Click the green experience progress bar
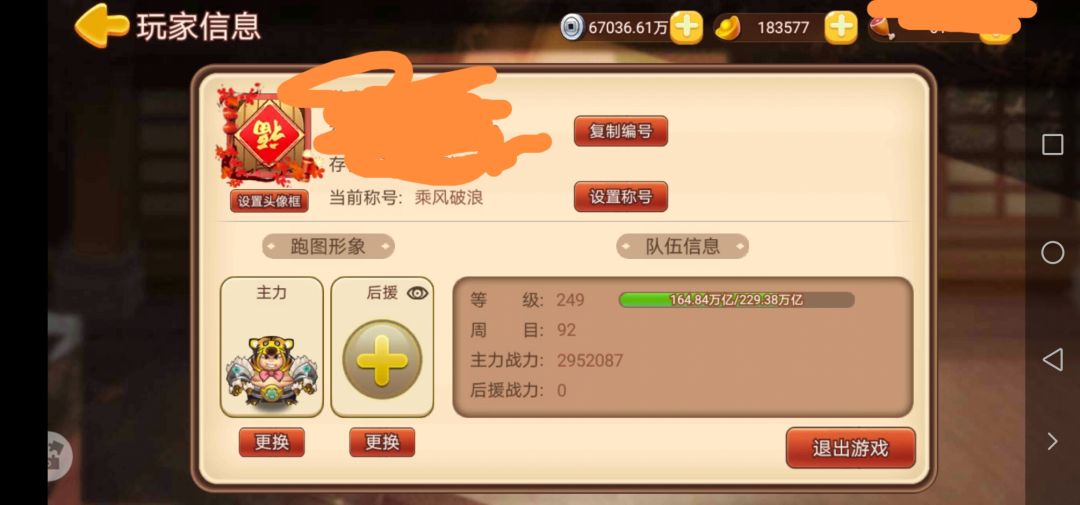Viewport: 1080px width, 505px height. (737, 300)
